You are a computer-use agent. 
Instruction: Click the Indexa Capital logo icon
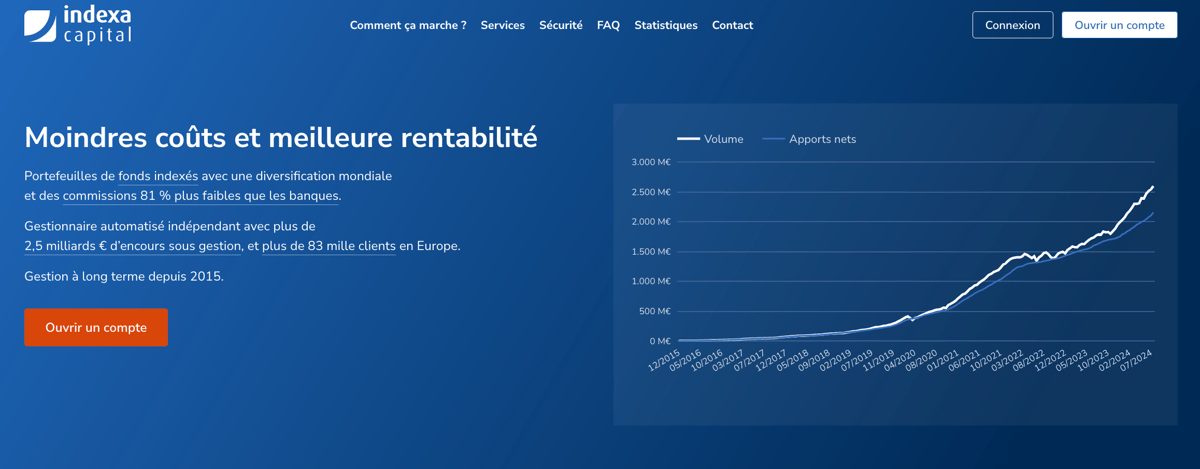[x=40, y=26]
